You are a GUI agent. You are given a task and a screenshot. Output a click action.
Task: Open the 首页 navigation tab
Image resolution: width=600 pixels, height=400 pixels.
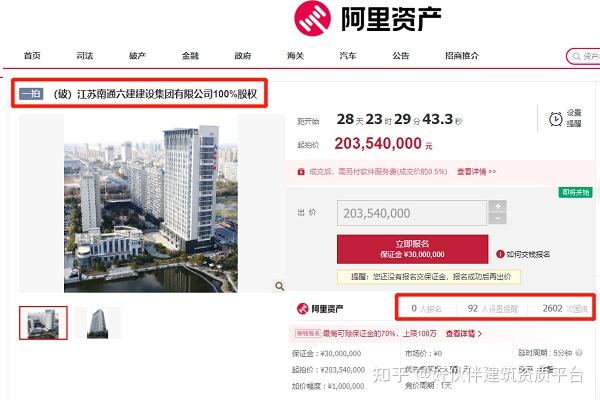pos(32,56)
